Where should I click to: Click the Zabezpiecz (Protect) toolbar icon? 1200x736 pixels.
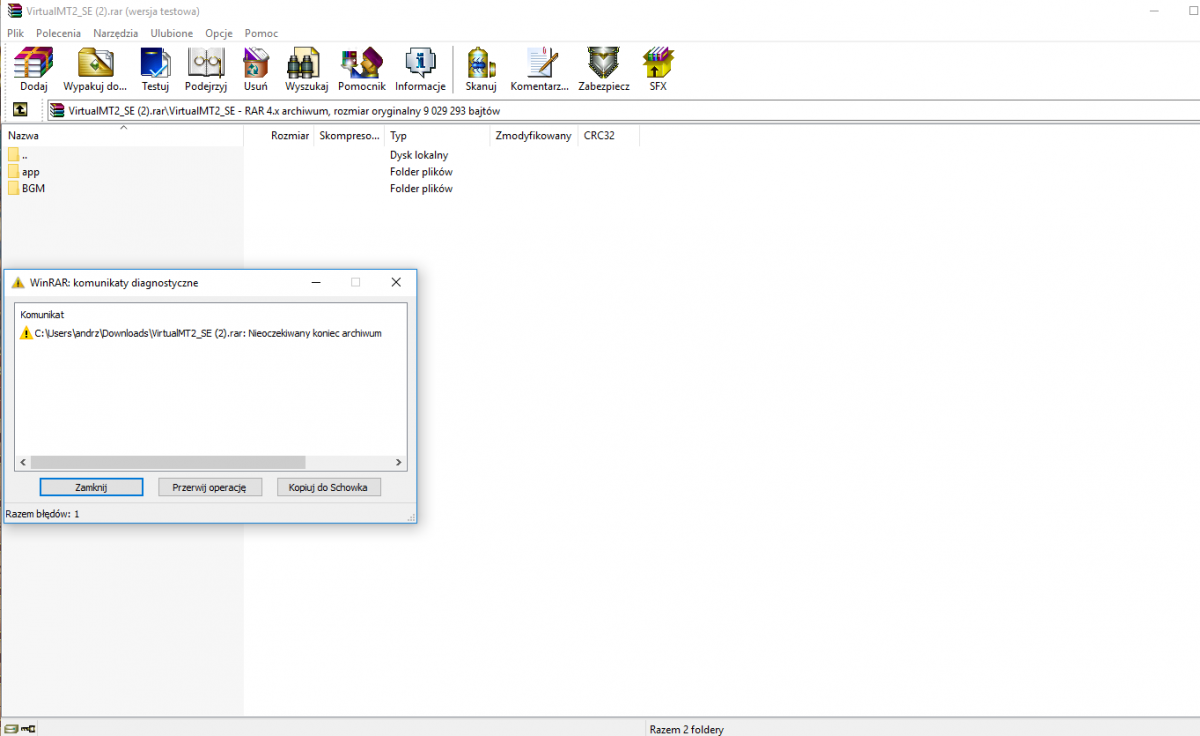604,64
